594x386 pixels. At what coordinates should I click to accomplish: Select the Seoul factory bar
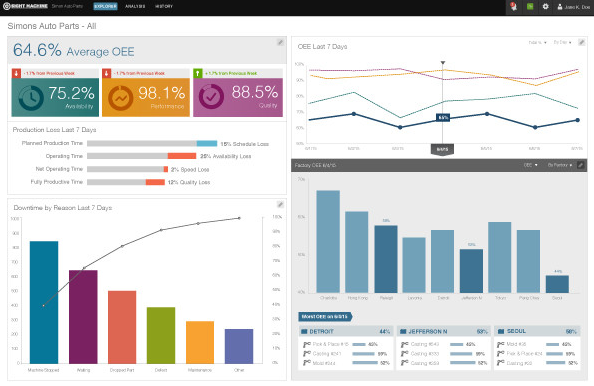(557, 284)
